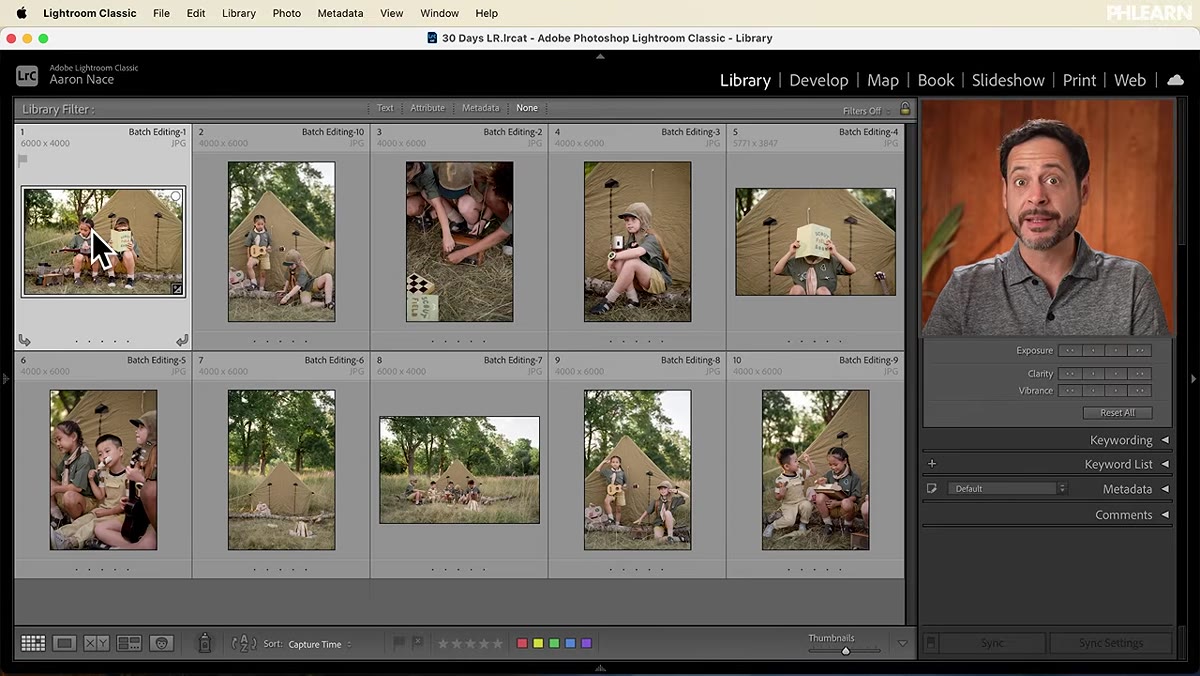Click the metadata preset note icon
Screen dimensions: 1200x676
coord(932,489)
